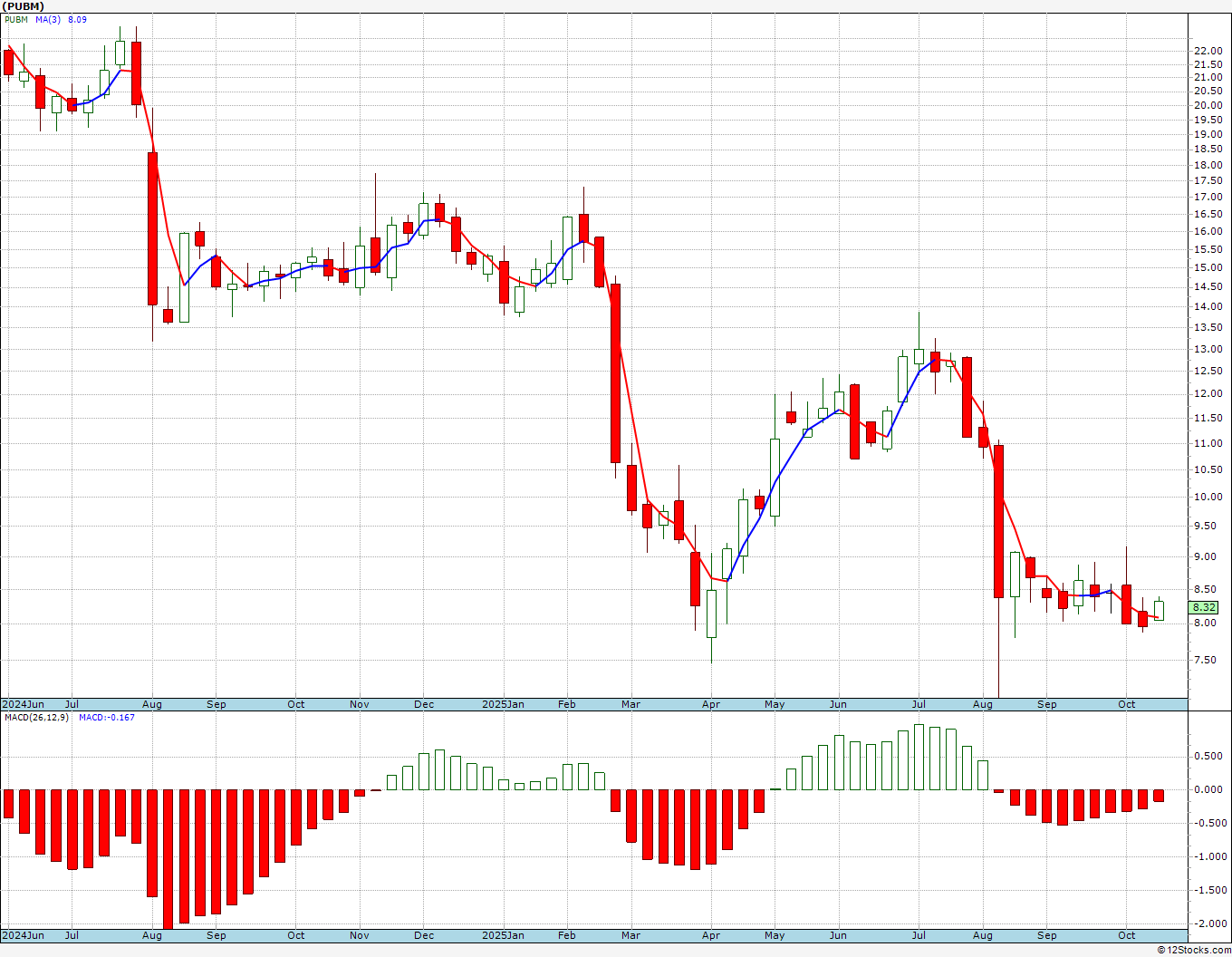Select May on the price chart time axis

775,704
